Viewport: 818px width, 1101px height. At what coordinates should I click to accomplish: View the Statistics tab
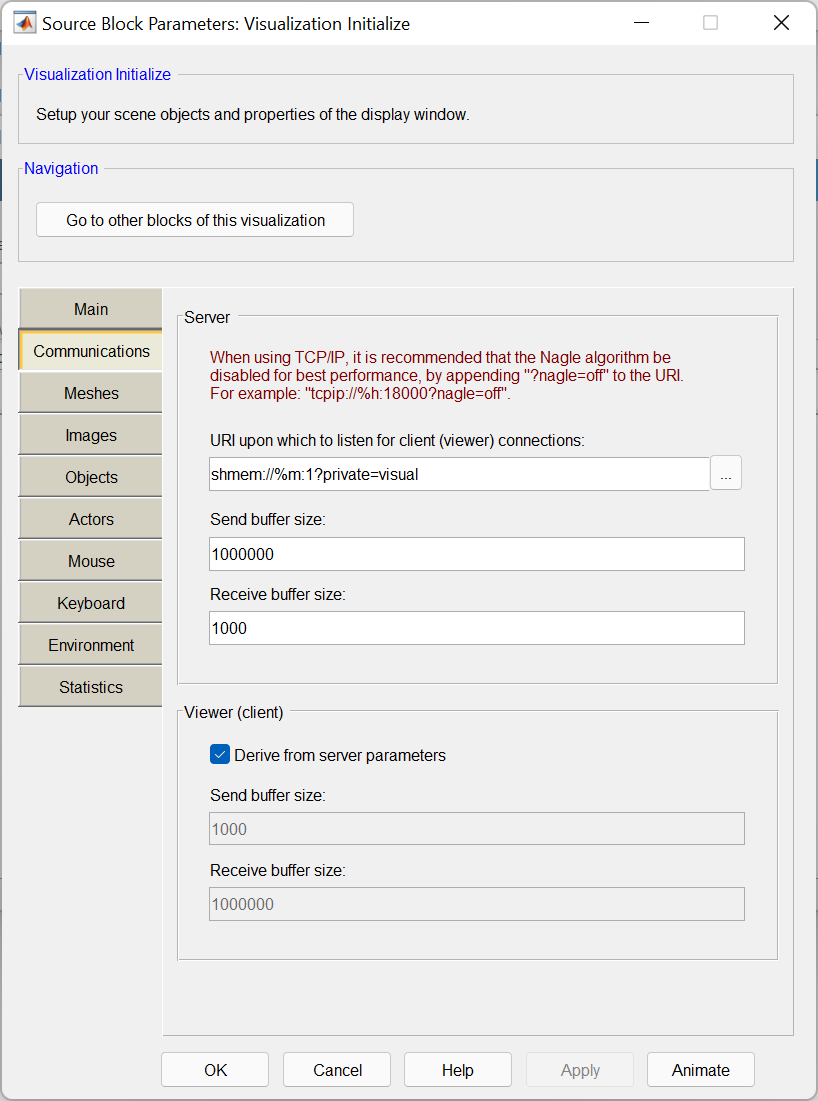coord(91,687)
